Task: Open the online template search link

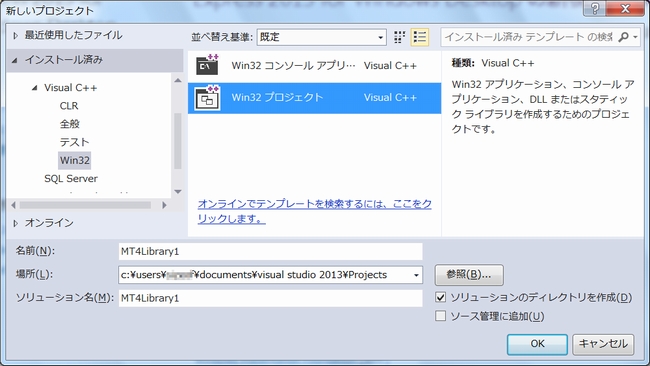Action: (315, 211)
